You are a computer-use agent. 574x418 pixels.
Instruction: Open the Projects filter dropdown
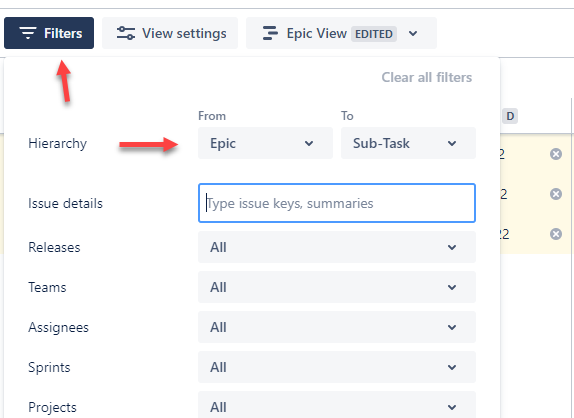coord(337,405)
